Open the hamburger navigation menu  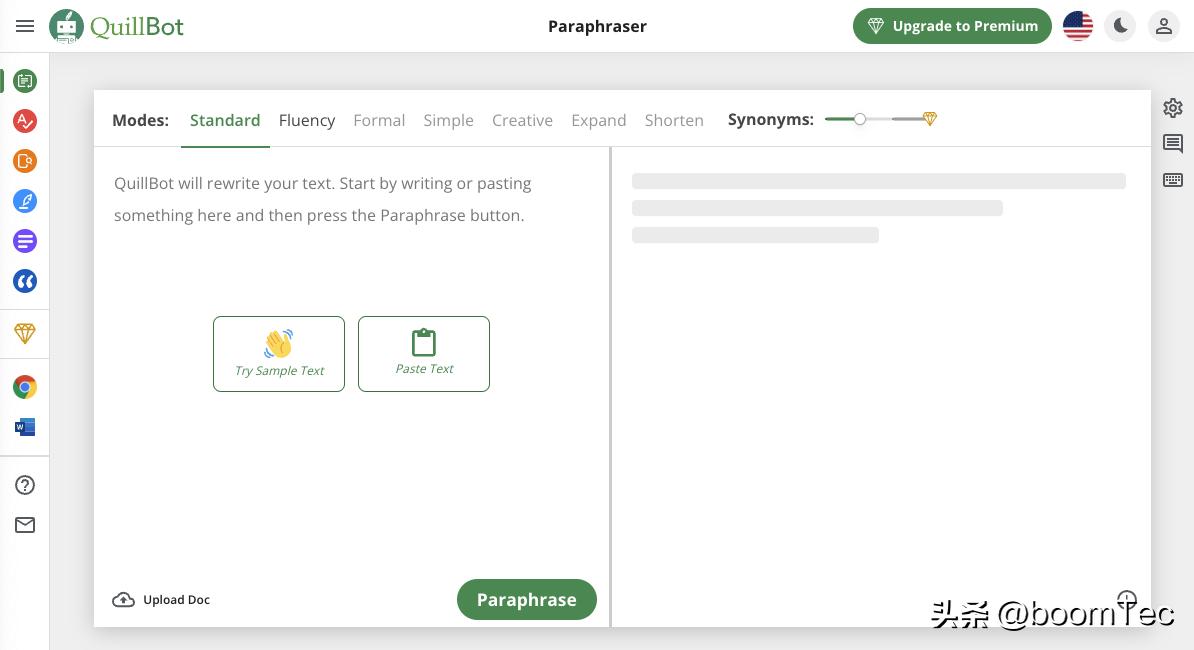(25, 26)
